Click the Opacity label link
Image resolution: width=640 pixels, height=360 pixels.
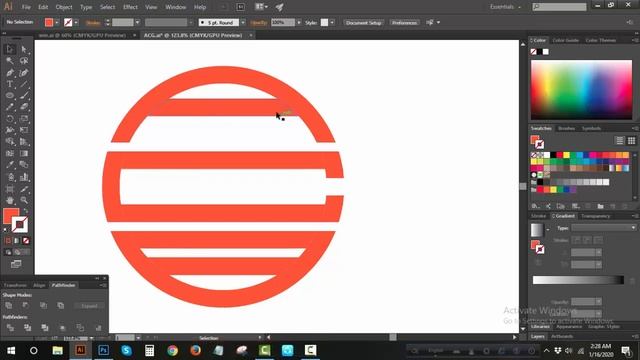click(259, 22)
